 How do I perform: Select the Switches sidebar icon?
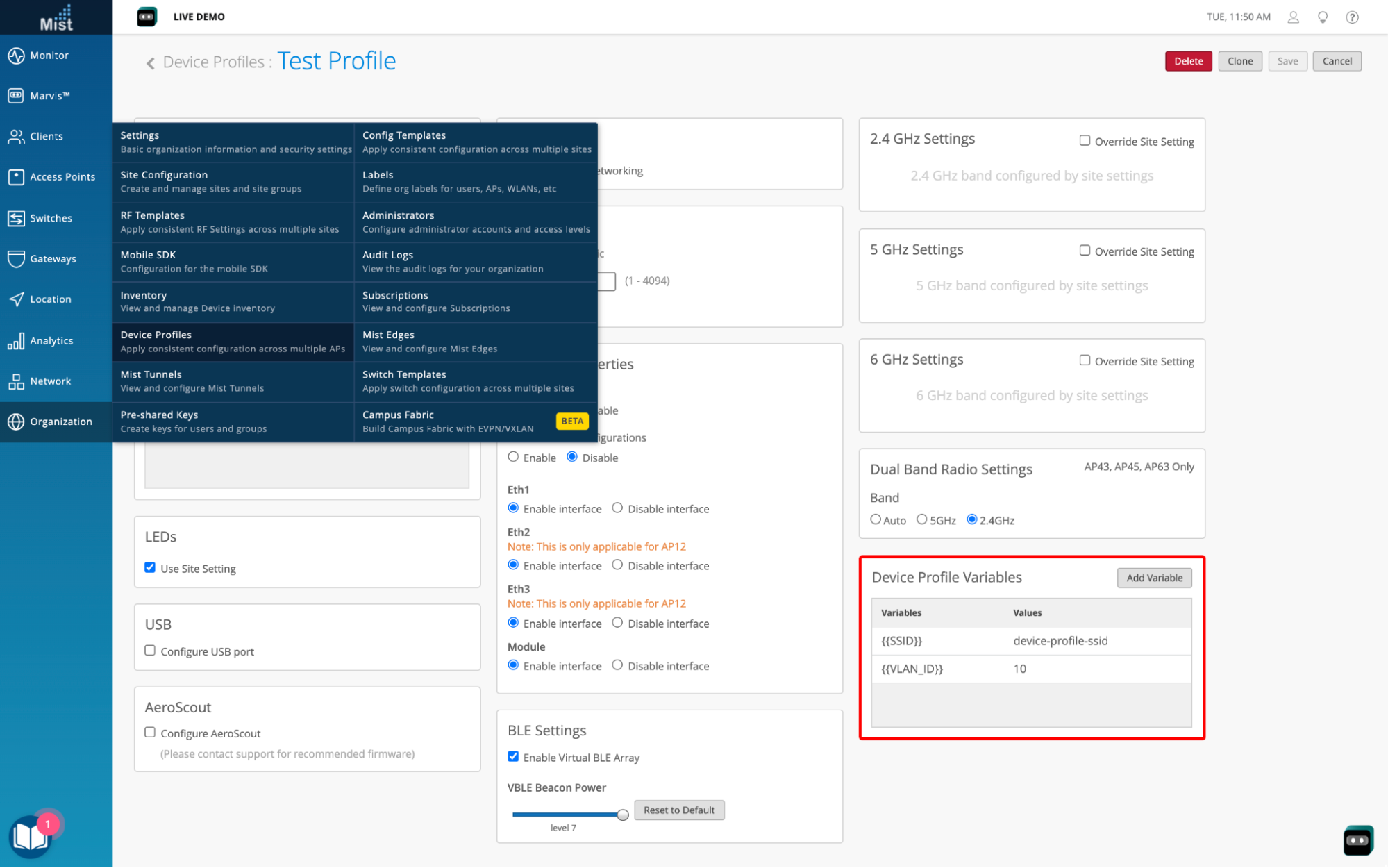16,218
